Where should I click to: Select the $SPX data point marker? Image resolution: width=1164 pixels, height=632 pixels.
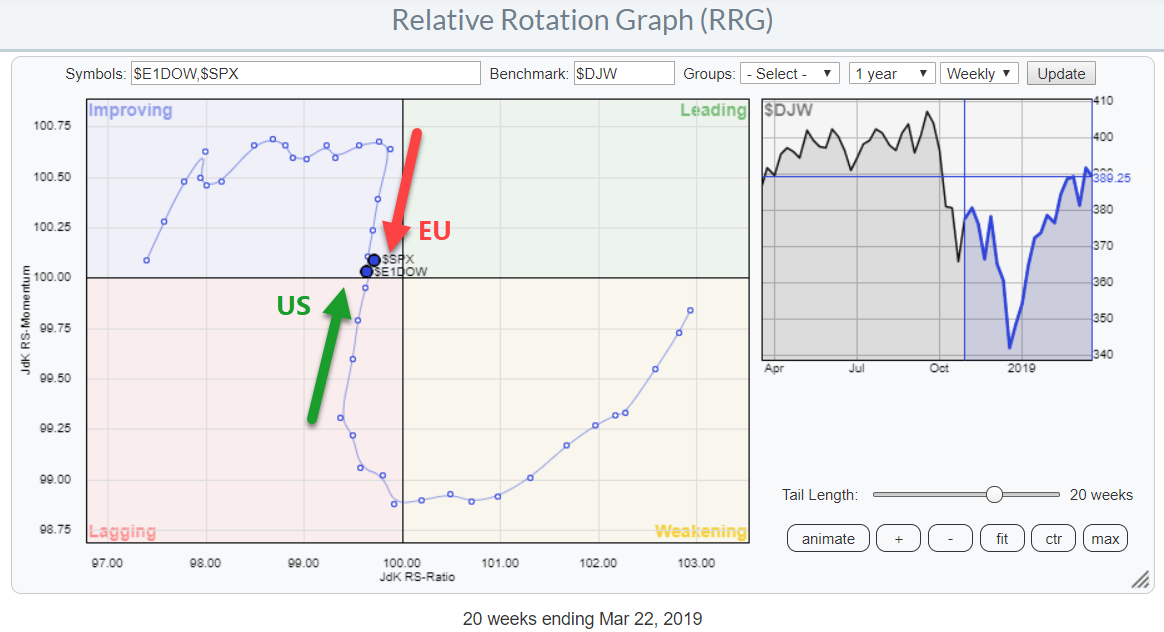tap(374, 260)
